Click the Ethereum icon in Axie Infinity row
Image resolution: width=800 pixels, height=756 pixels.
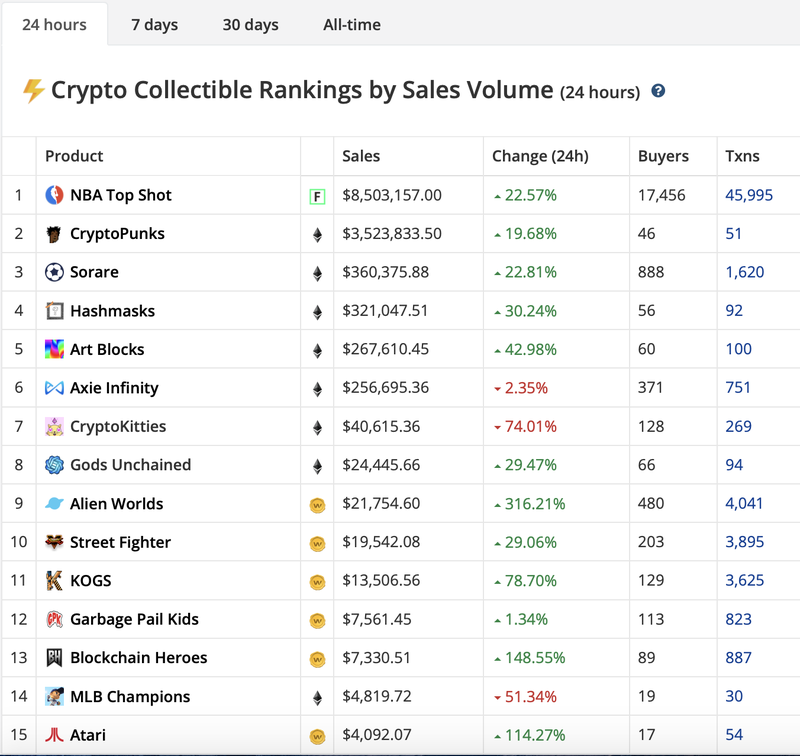tap(317, 389)
